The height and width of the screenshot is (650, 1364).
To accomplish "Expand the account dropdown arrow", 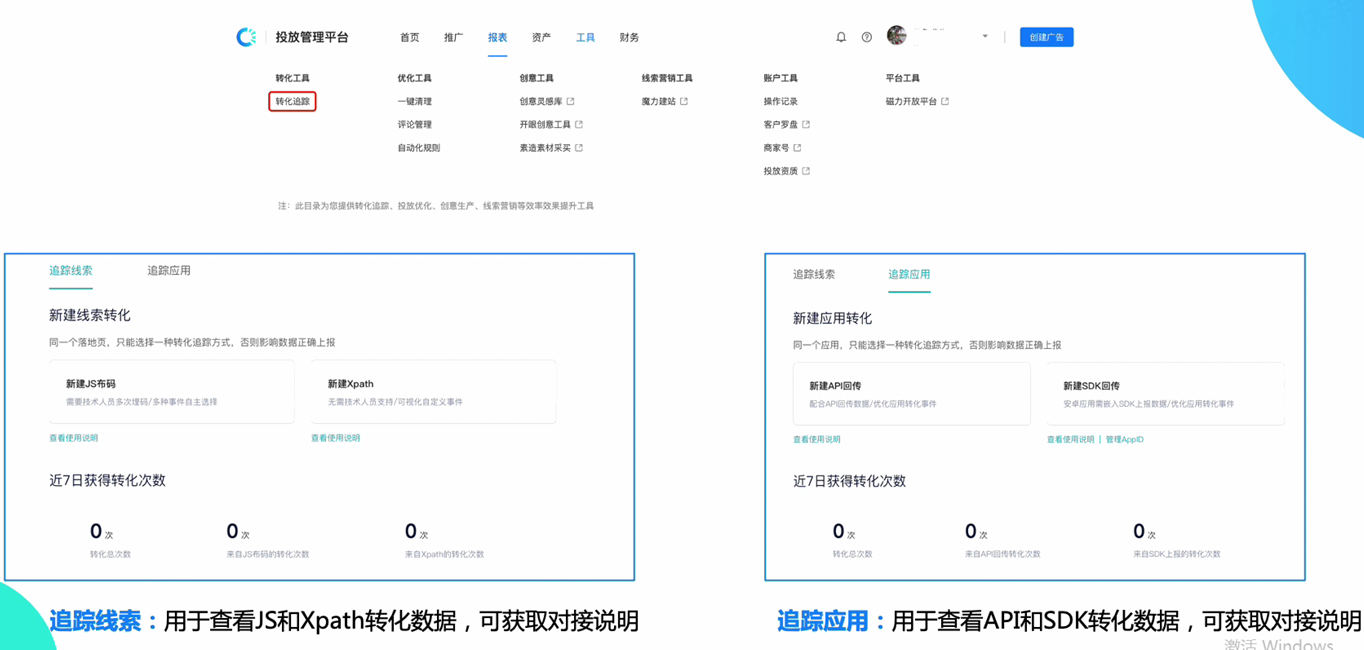I will 984,36.
